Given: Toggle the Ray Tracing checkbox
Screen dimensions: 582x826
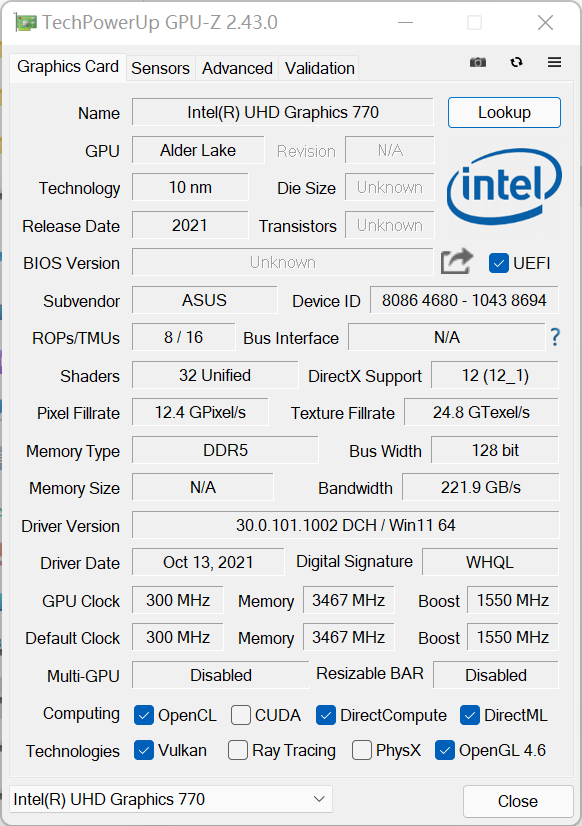Looking at the screenshot, I should pos(237,751).
